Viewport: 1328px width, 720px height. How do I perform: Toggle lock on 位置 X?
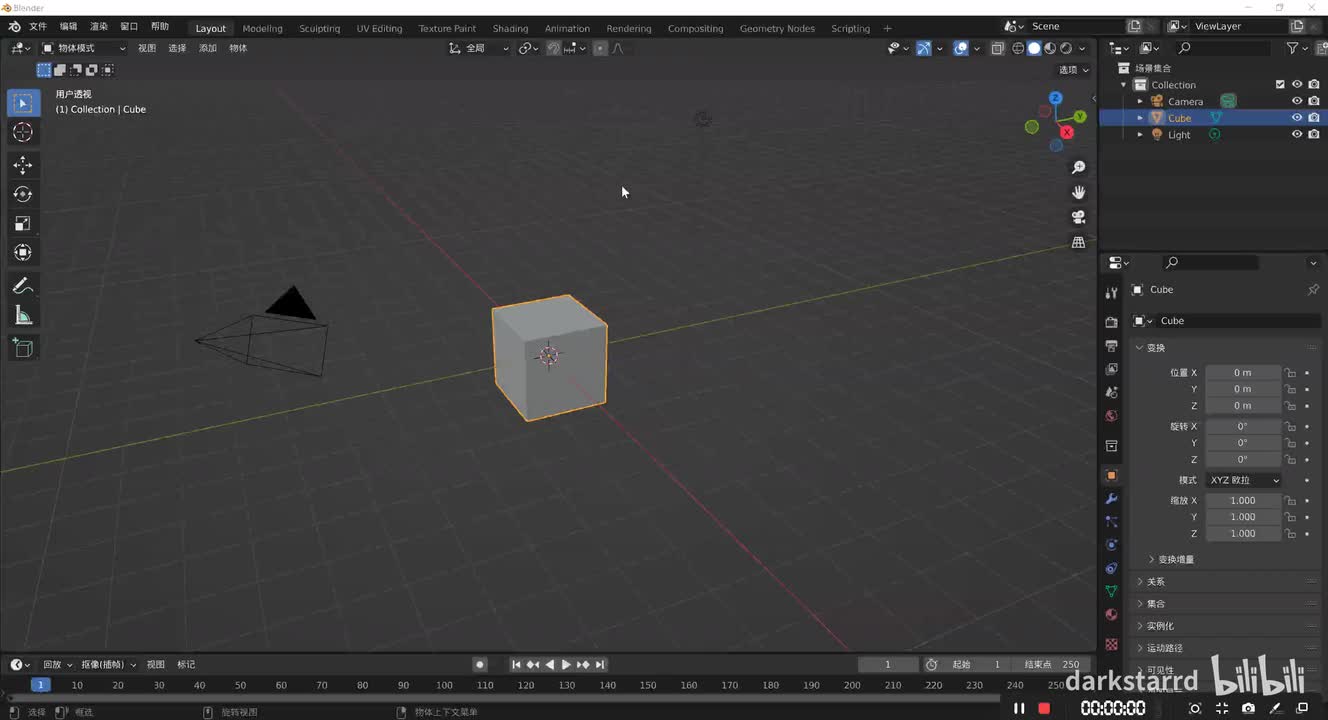point(1290,373)
